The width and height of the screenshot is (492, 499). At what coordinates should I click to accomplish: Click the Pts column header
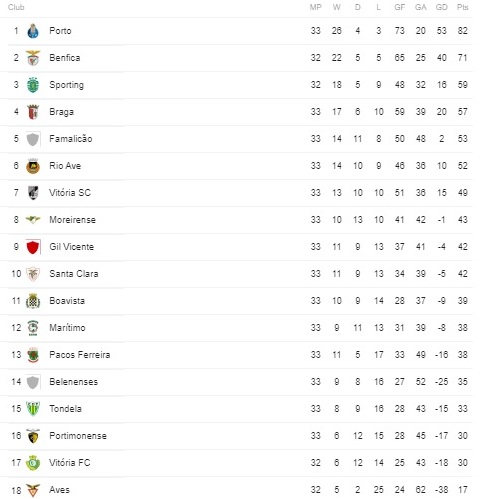click(462, 7)
